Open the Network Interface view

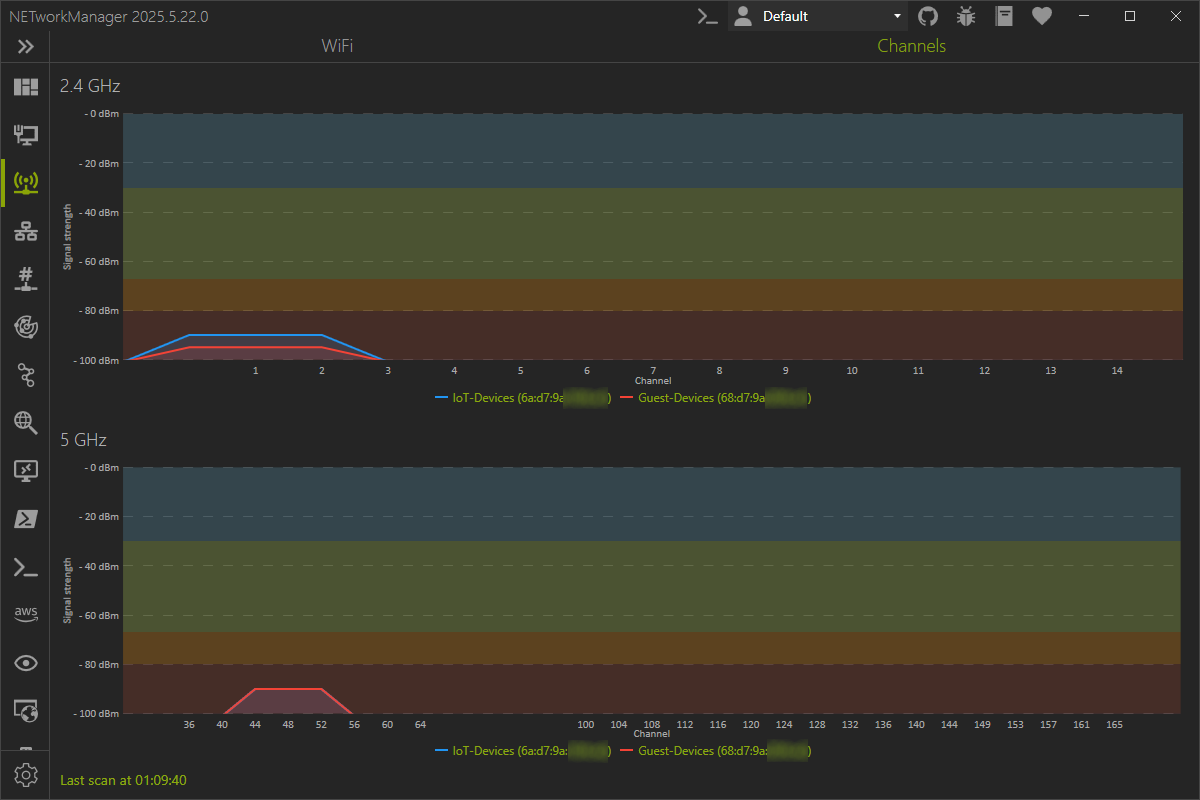[25, 135]
